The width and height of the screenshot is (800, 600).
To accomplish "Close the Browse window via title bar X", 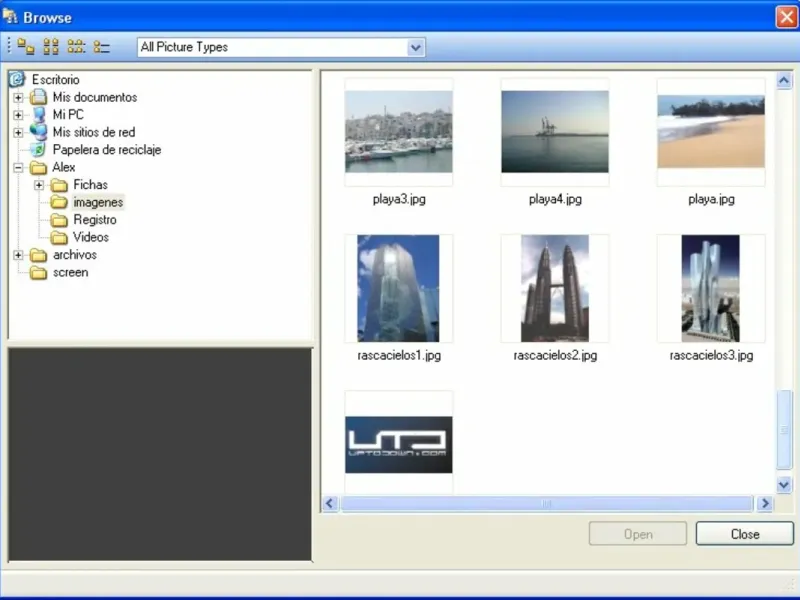I will pyautogui.click(x=787, y=17).
